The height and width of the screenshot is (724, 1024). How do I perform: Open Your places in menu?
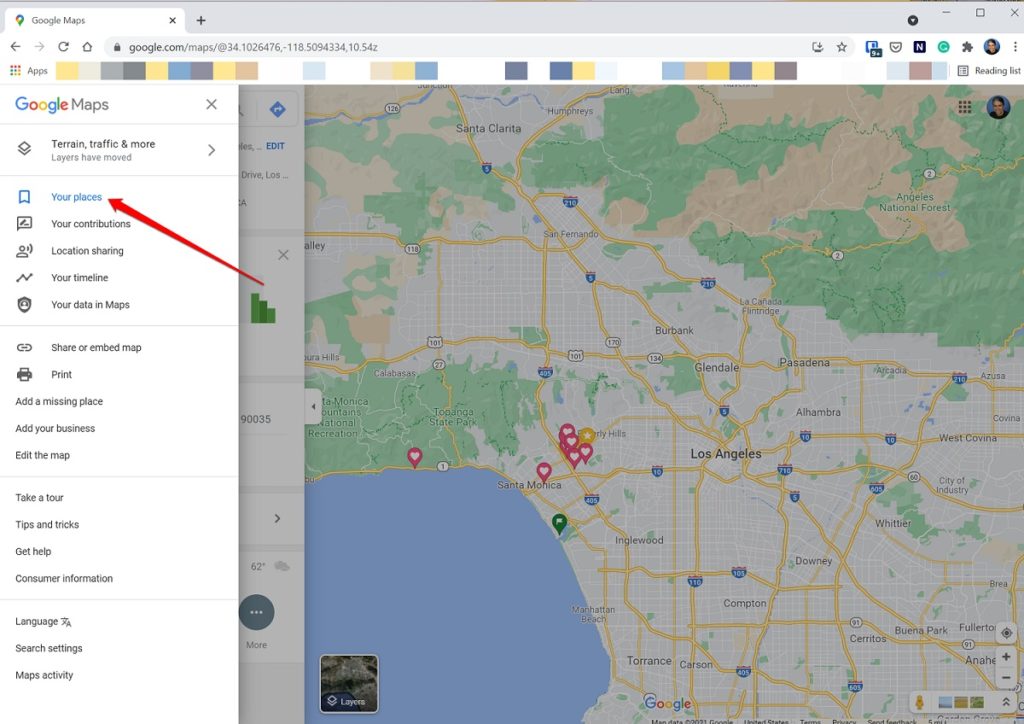click(x=76, y=197)
